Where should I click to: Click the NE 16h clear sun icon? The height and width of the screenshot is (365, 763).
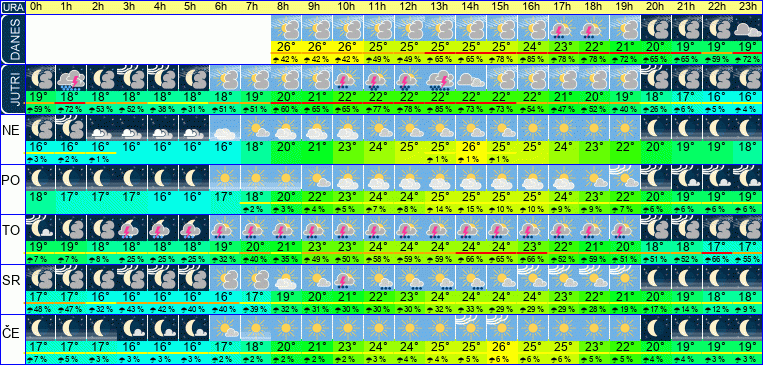[533, 128]
